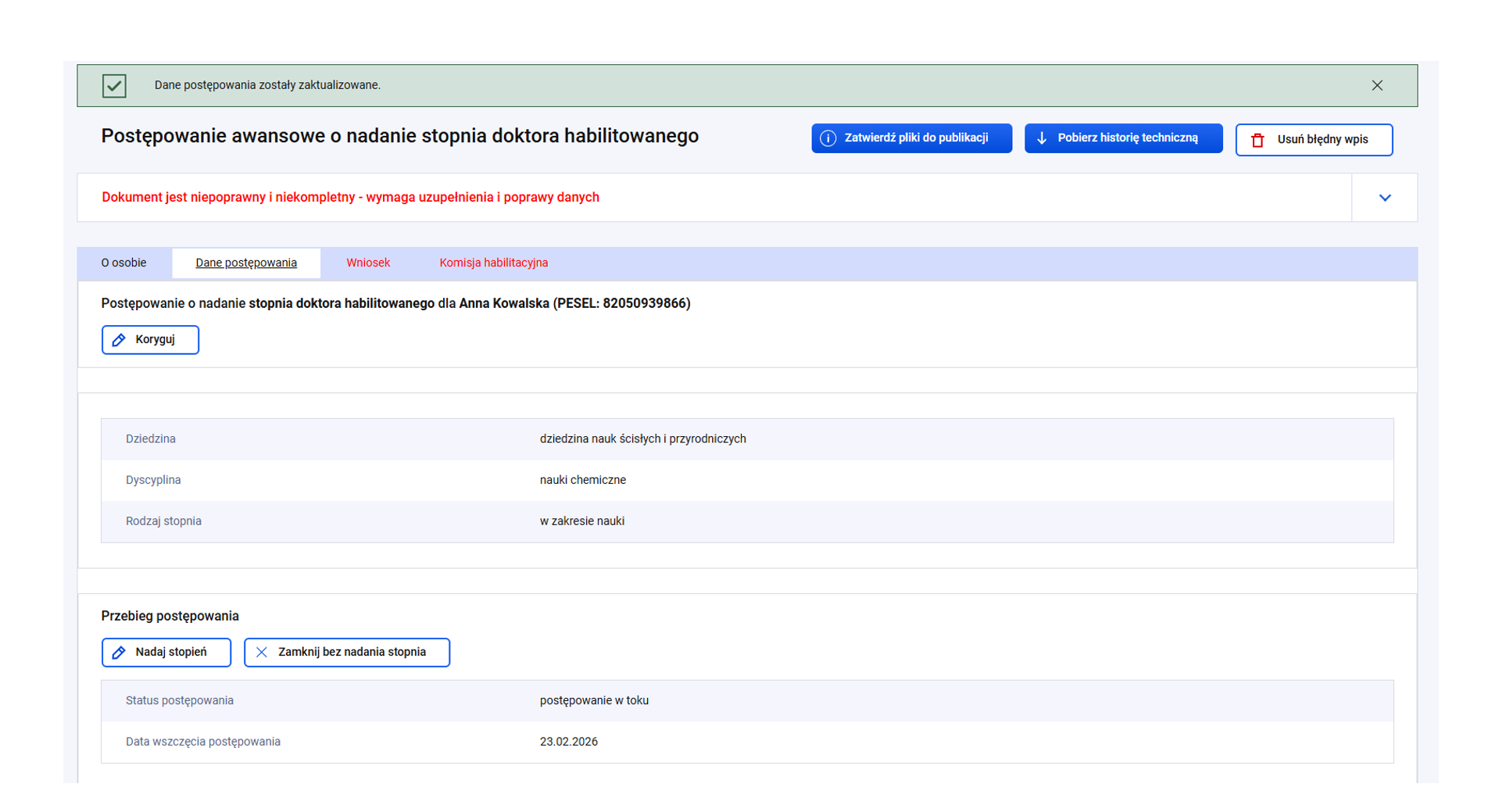Image resolution: width=1499 pixels, height=812 pixels.
Task: Click the postępowanie w toku status value
Action: tap(594, 701)
